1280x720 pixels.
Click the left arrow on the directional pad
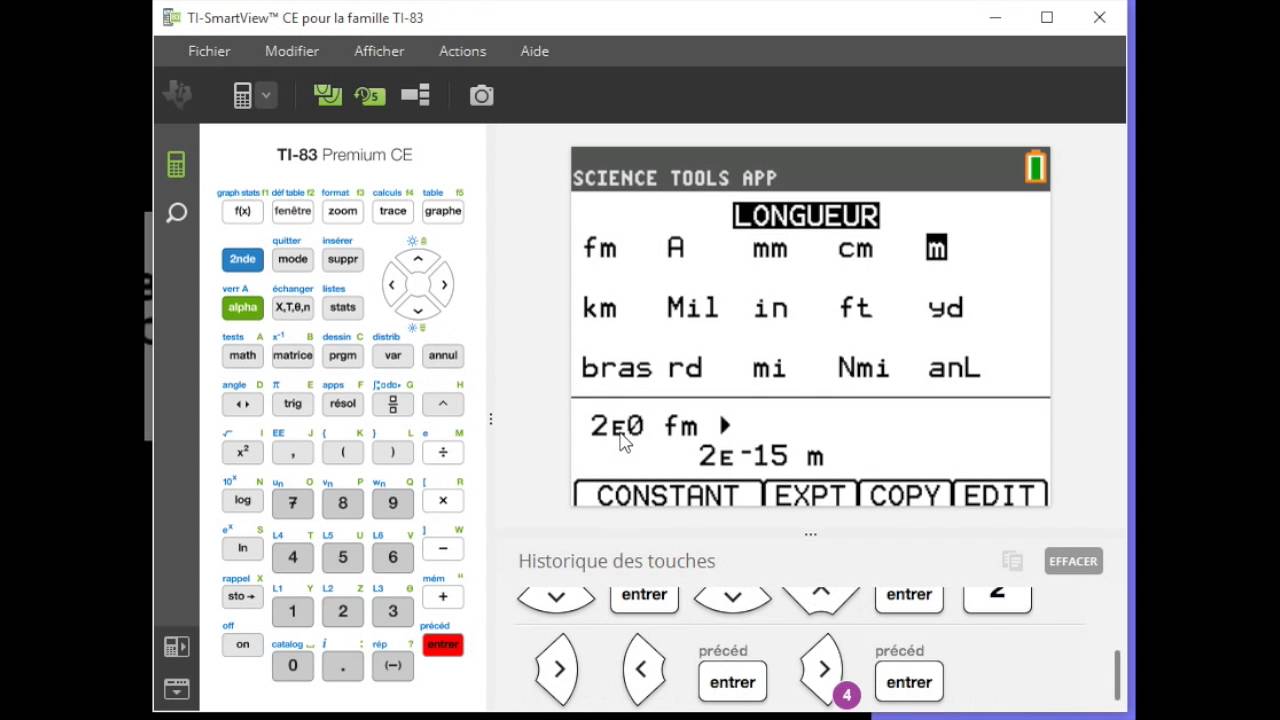[x=392, y=285]
